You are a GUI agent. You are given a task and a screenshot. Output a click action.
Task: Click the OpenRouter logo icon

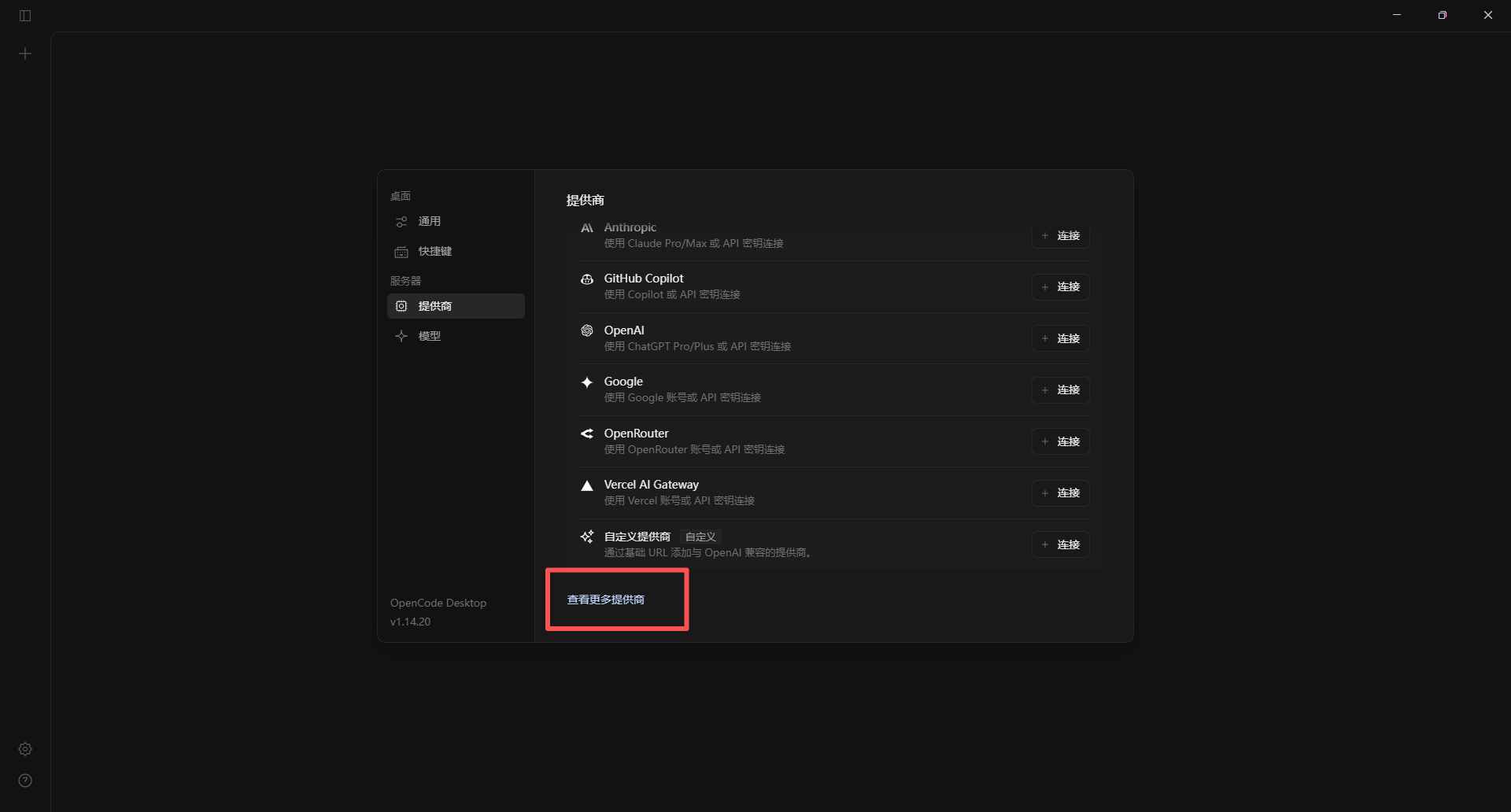click(x=587, y=434)
